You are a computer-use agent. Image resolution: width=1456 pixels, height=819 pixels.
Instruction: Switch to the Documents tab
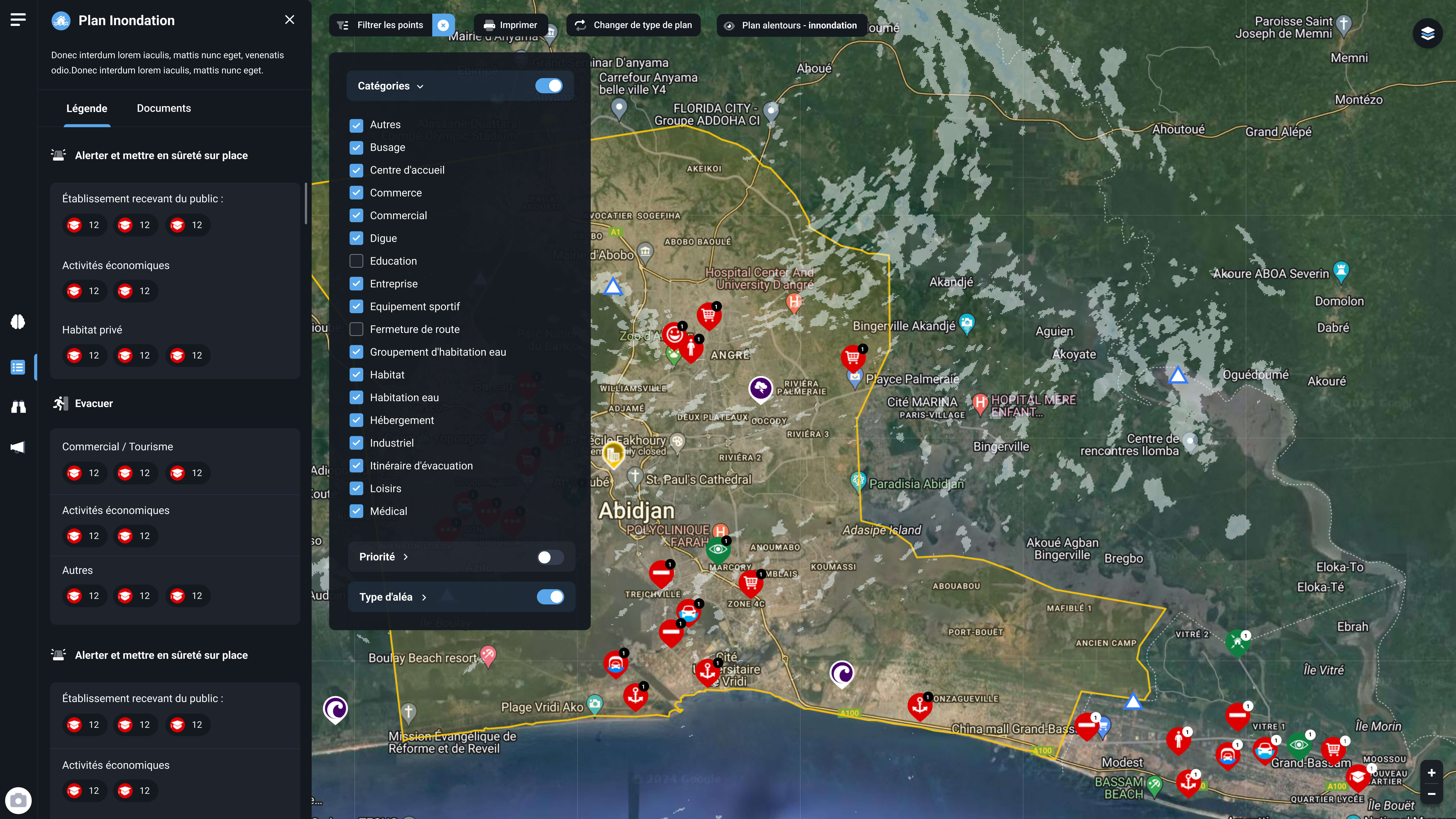(x=163, y=108)
